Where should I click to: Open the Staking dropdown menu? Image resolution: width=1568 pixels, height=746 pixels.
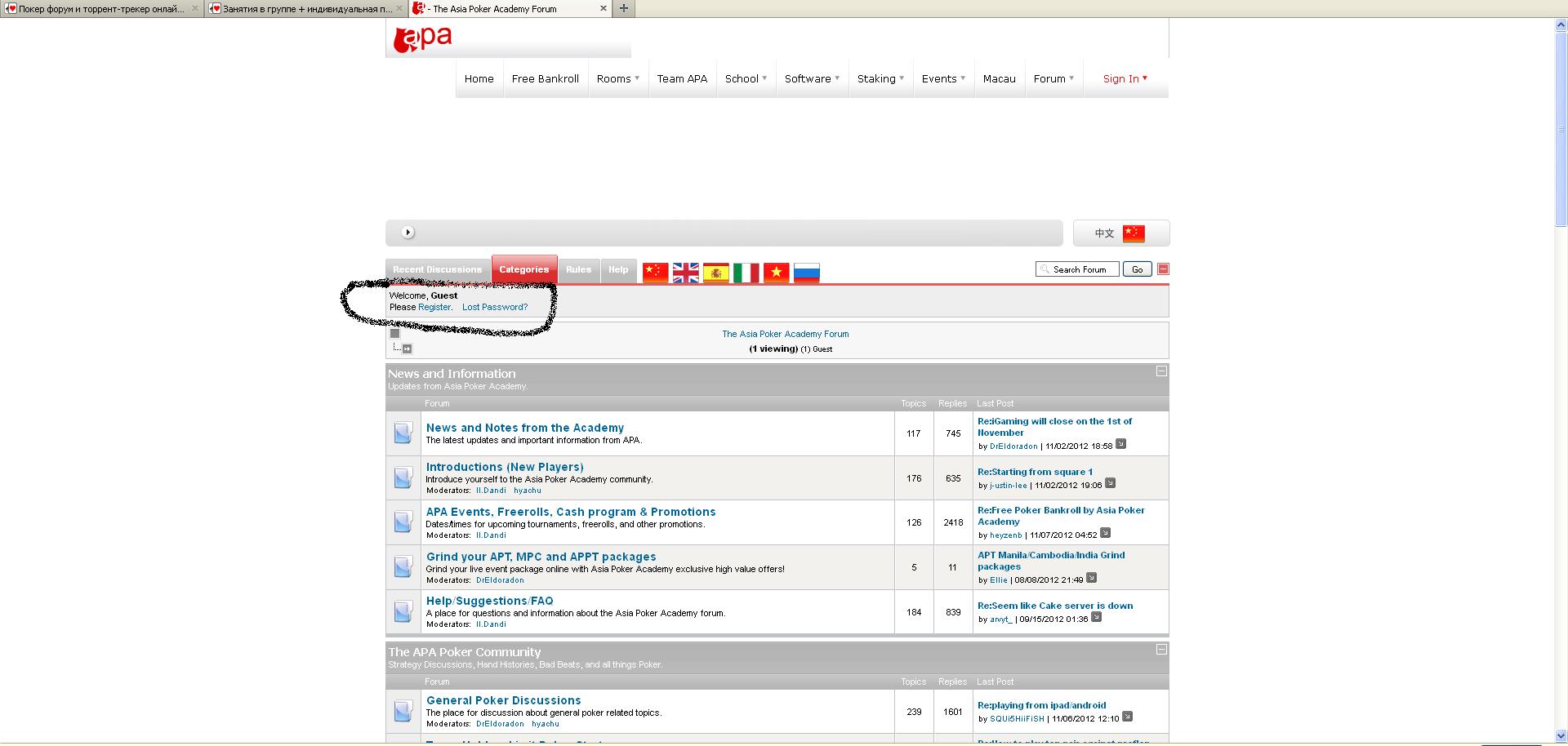880,78
